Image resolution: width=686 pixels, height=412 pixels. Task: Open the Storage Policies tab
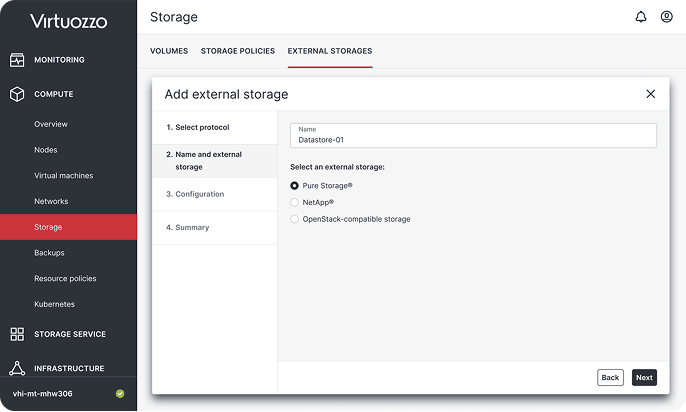point(238,51)
